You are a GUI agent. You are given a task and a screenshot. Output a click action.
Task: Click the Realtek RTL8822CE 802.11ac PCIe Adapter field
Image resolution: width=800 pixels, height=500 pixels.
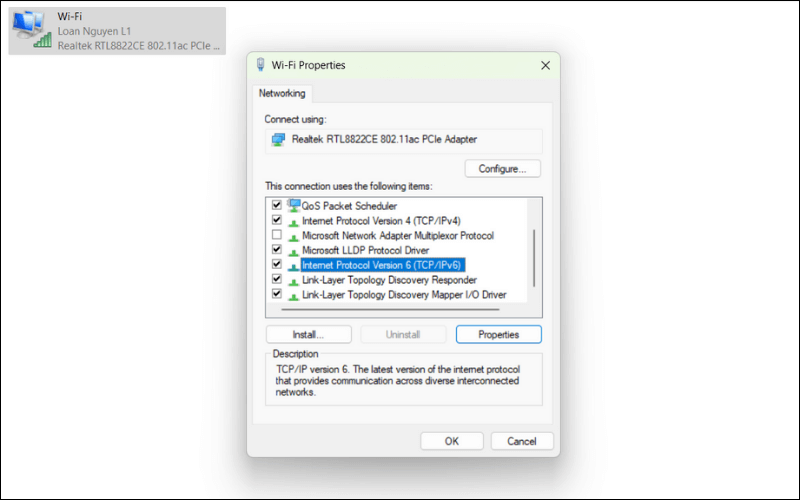404,140
